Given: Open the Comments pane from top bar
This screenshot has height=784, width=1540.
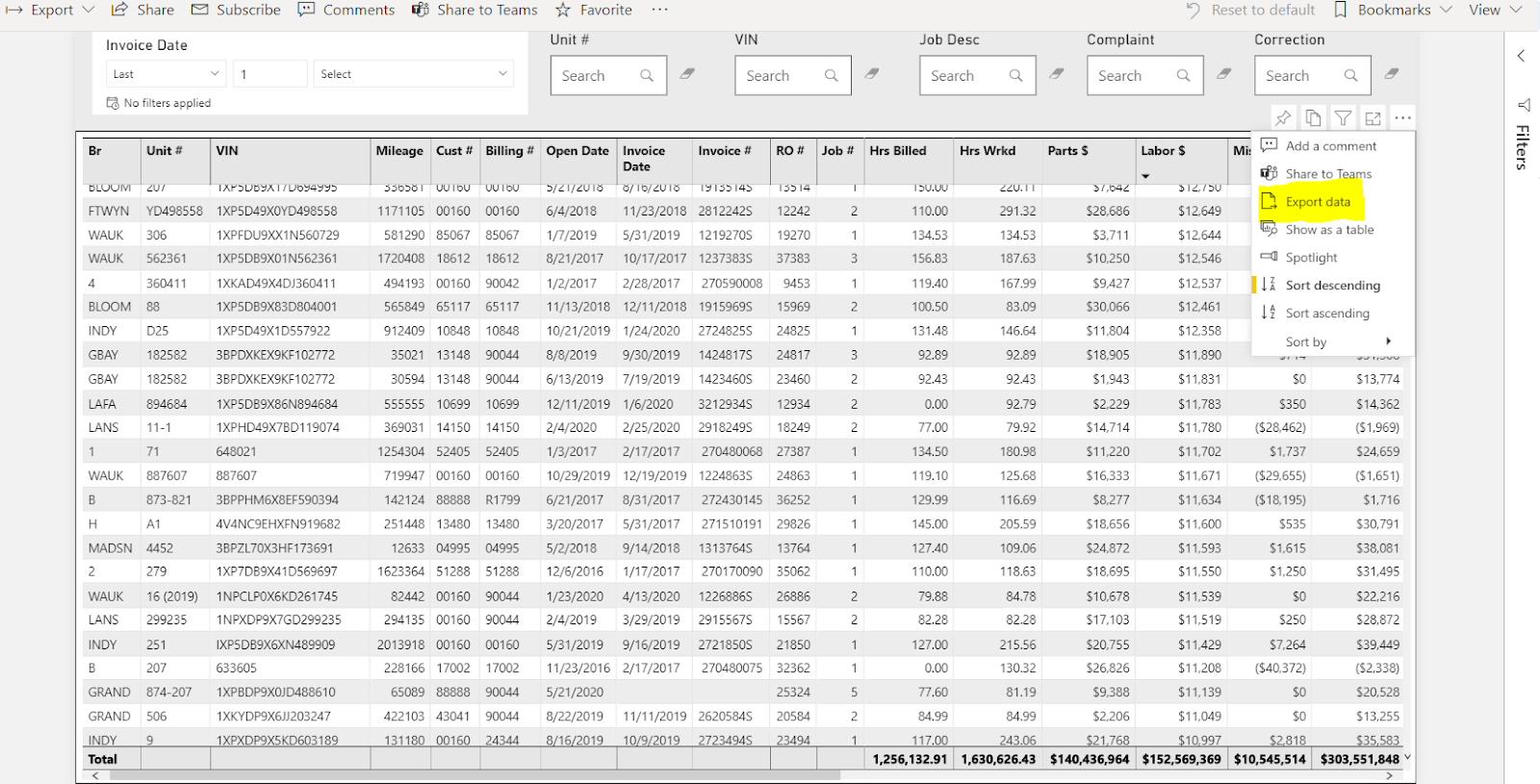Looking at the screenshot, I should coord(346,10).
